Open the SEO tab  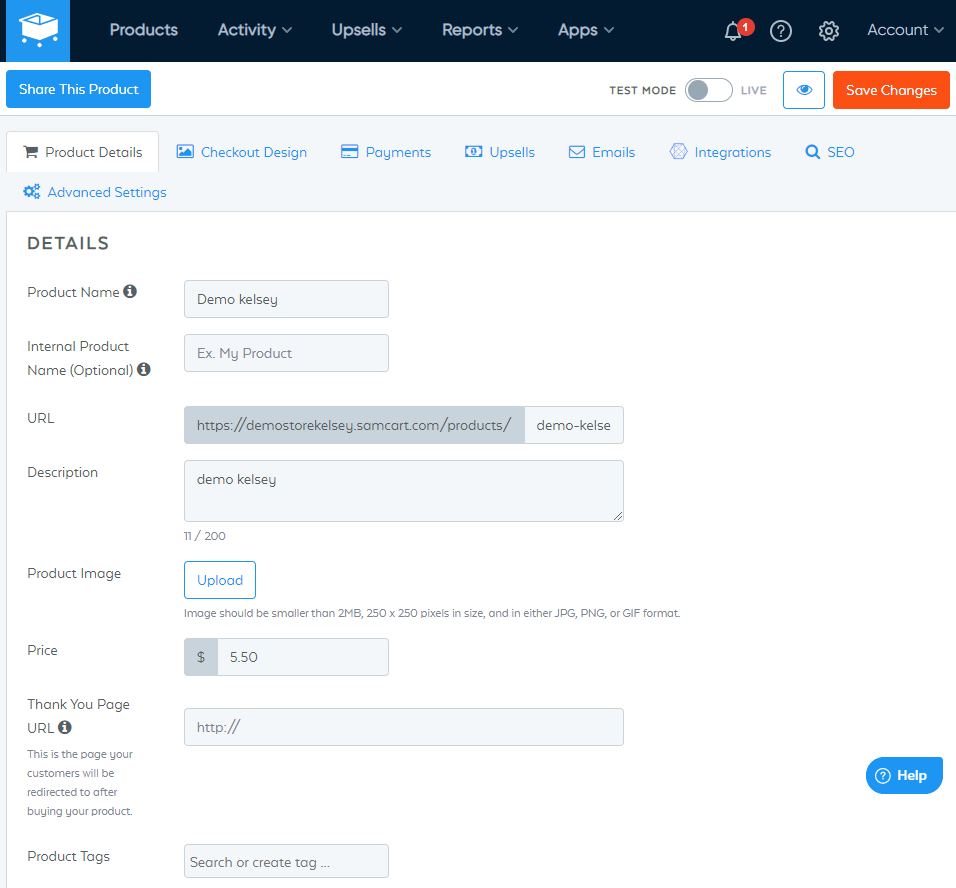coord(830,152)
